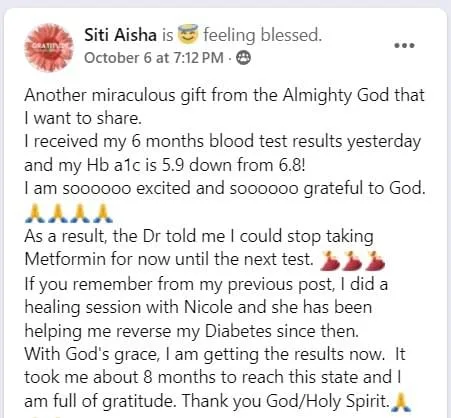
Task: Open the post options three-dot menu
Action: point(404,45)
